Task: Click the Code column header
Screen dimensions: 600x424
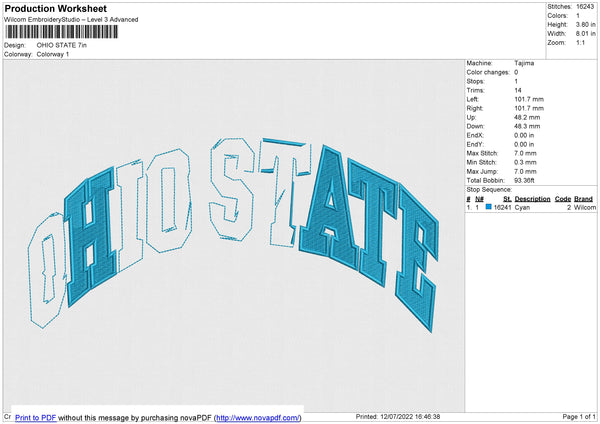Action: 563,199
